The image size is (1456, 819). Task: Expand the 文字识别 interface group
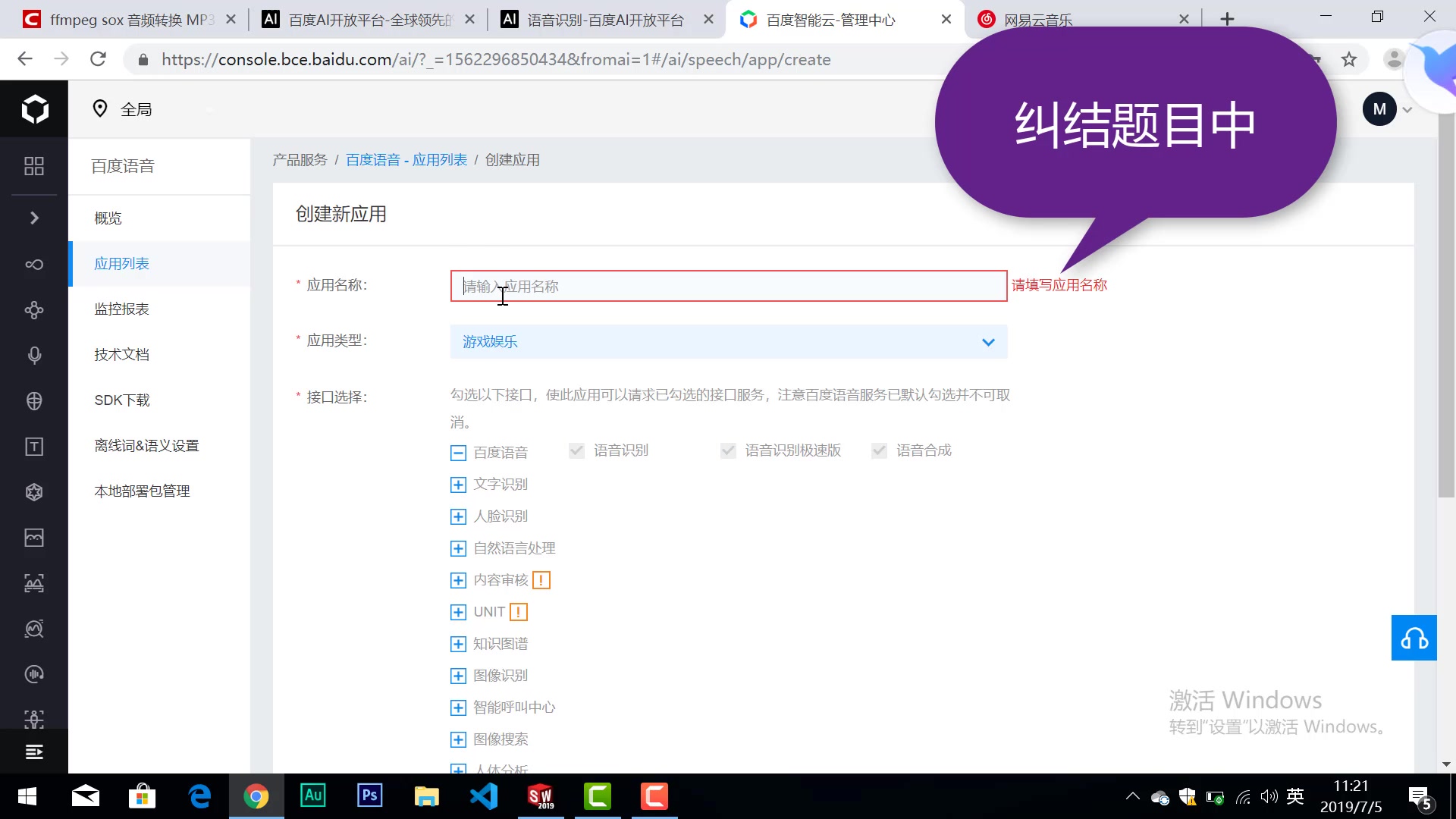pos(458,485)
